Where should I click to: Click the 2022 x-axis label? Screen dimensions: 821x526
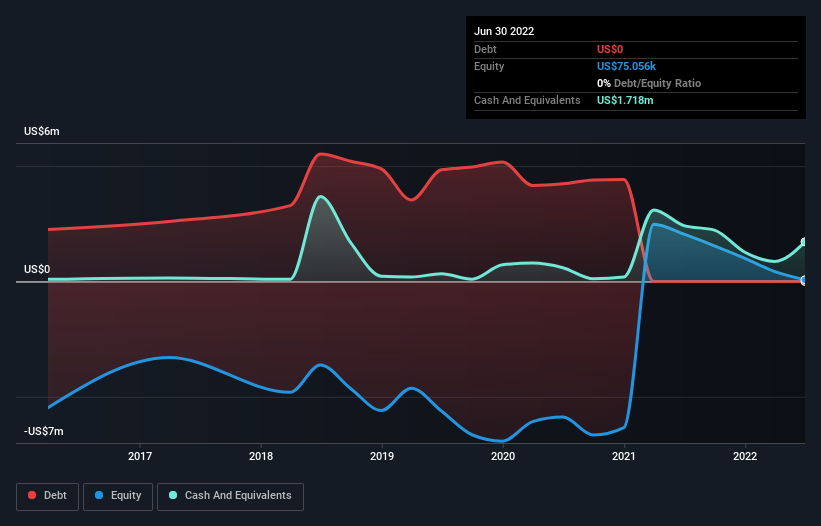(745, 456)
